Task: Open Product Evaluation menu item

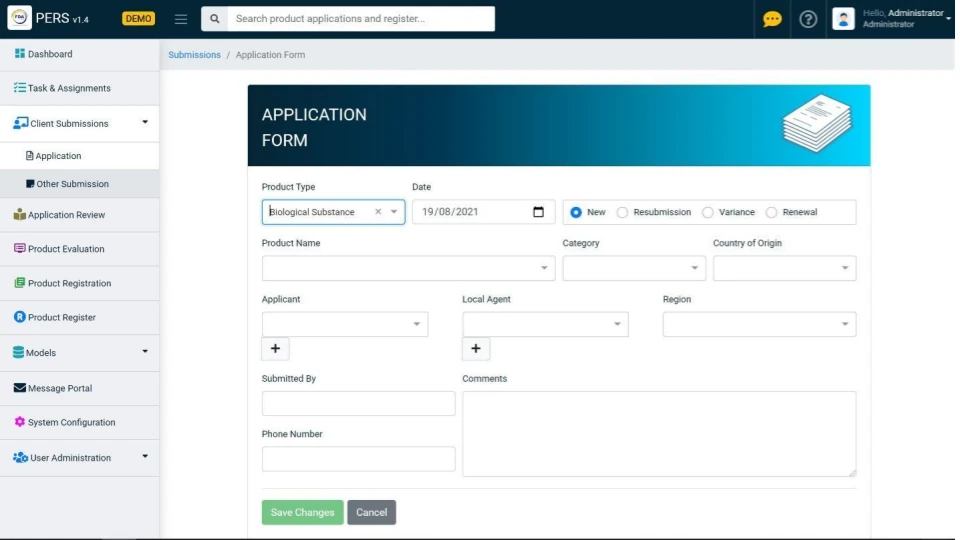Action: tap(80, 249)
